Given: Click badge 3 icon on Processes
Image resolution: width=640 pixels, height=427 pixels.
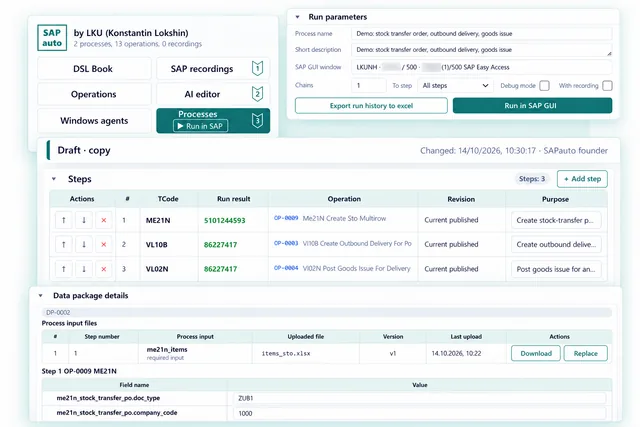Looking at the screenshot, I should [x=257, y=120].
